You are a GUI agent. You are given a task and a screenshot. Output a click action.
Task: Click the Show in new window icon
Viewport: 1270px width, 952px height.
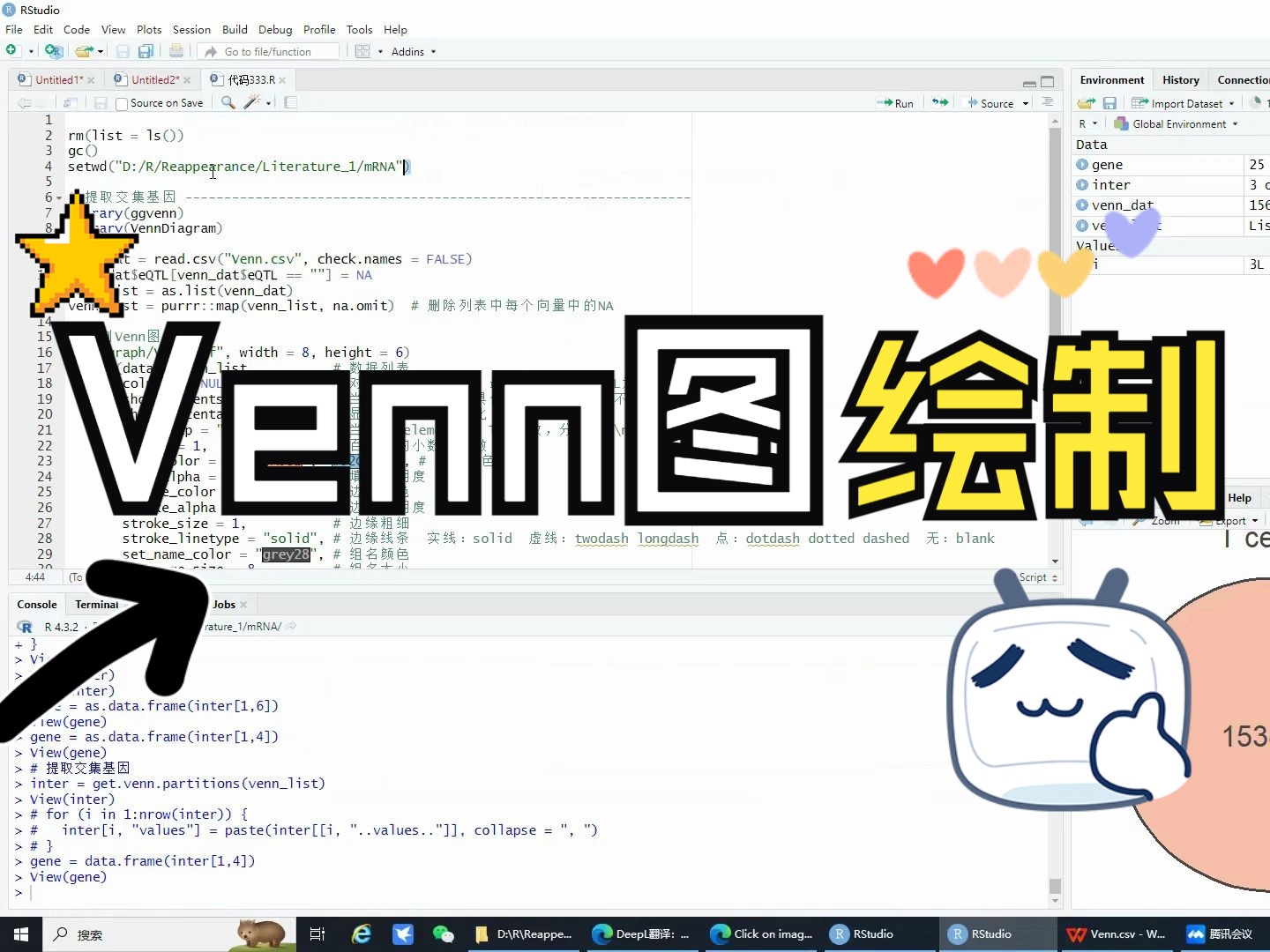pyautogui.click(x=71, y=103)
